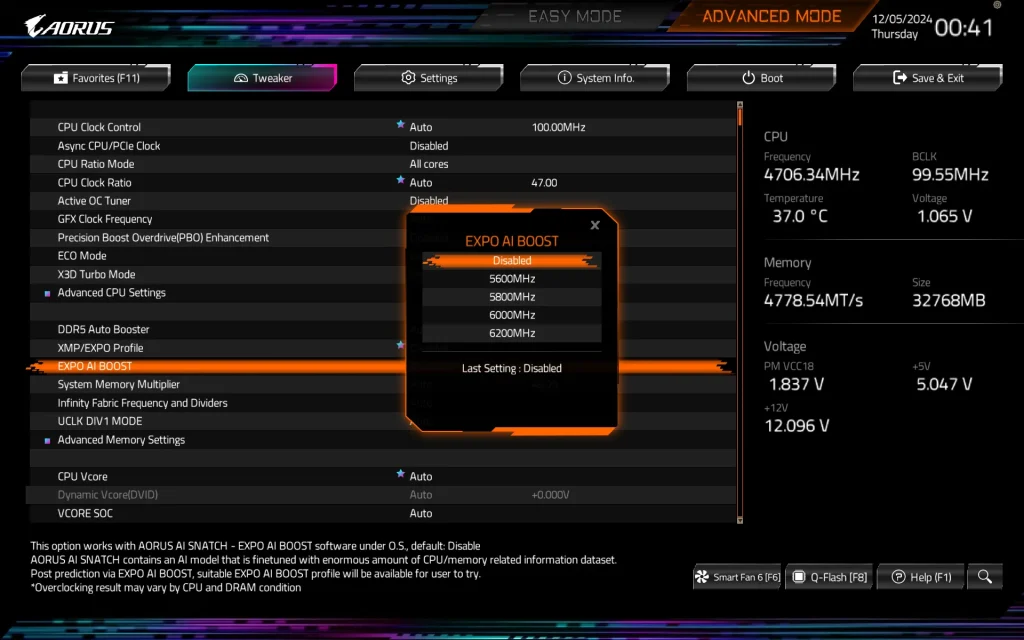Select the X3D Turbo Mode row

click(383, 274)
